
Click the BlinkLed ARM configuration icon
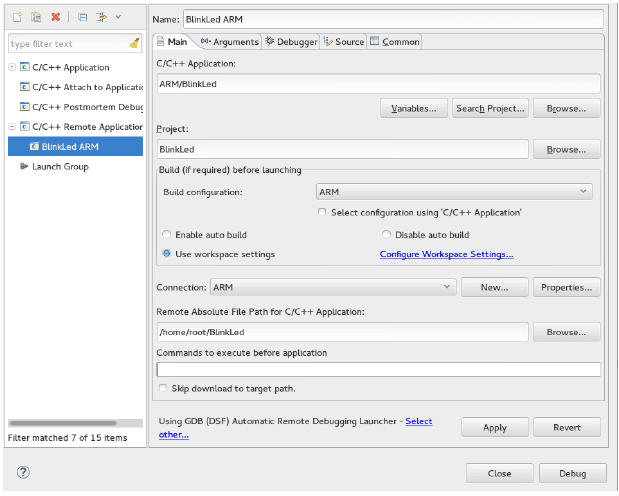click(x=34, y=147)
